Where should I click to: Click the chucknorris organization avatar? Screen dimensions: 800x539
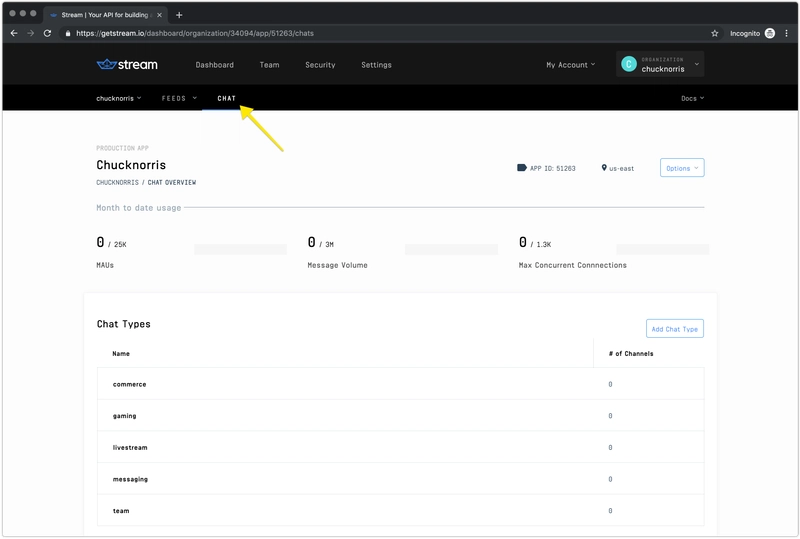[x=629, y=64]
